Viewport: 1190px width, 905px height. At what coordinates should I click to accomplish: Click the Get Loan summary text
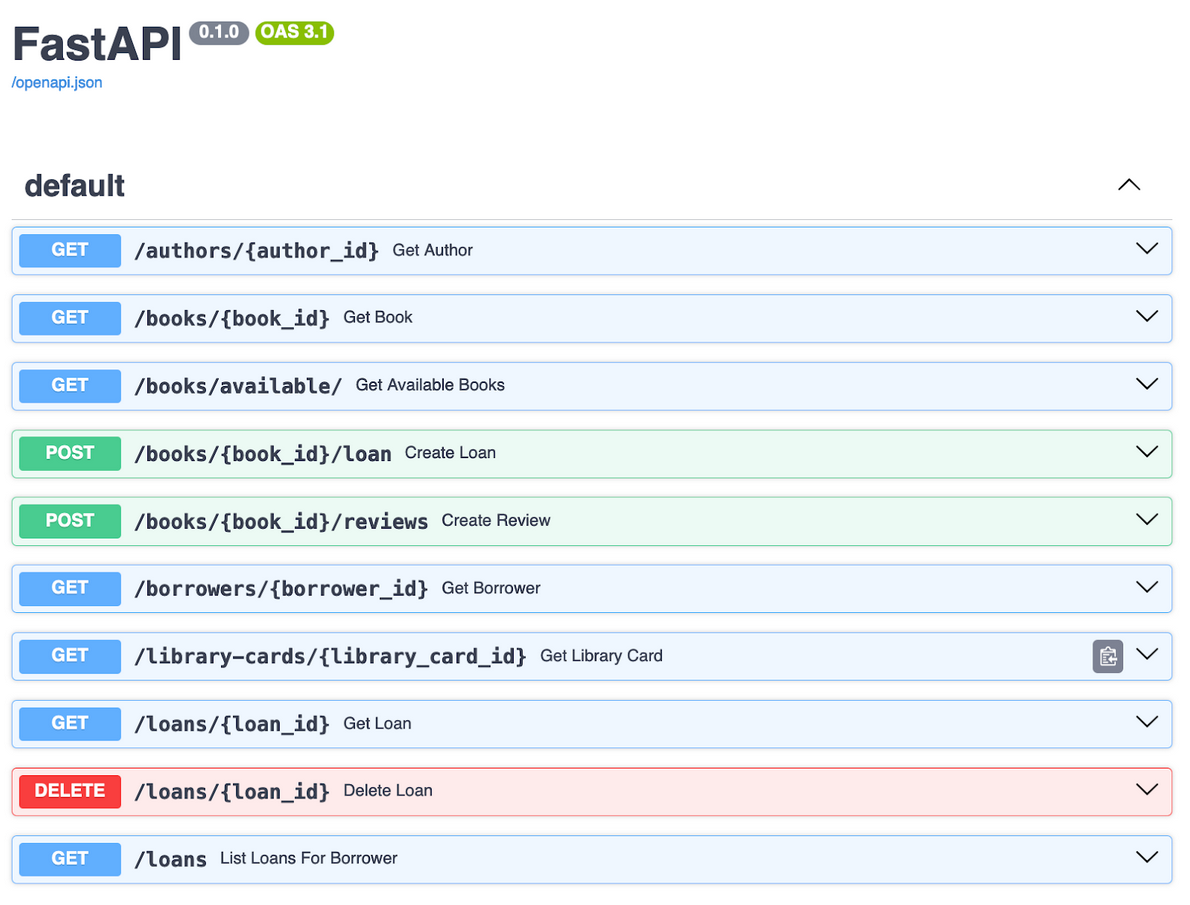pyautogui.click(x=378, y=724)
